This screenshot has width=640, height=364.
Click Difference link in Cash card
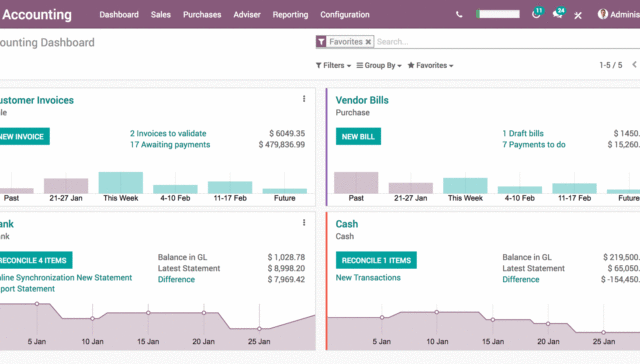click(x=521, y=280)
